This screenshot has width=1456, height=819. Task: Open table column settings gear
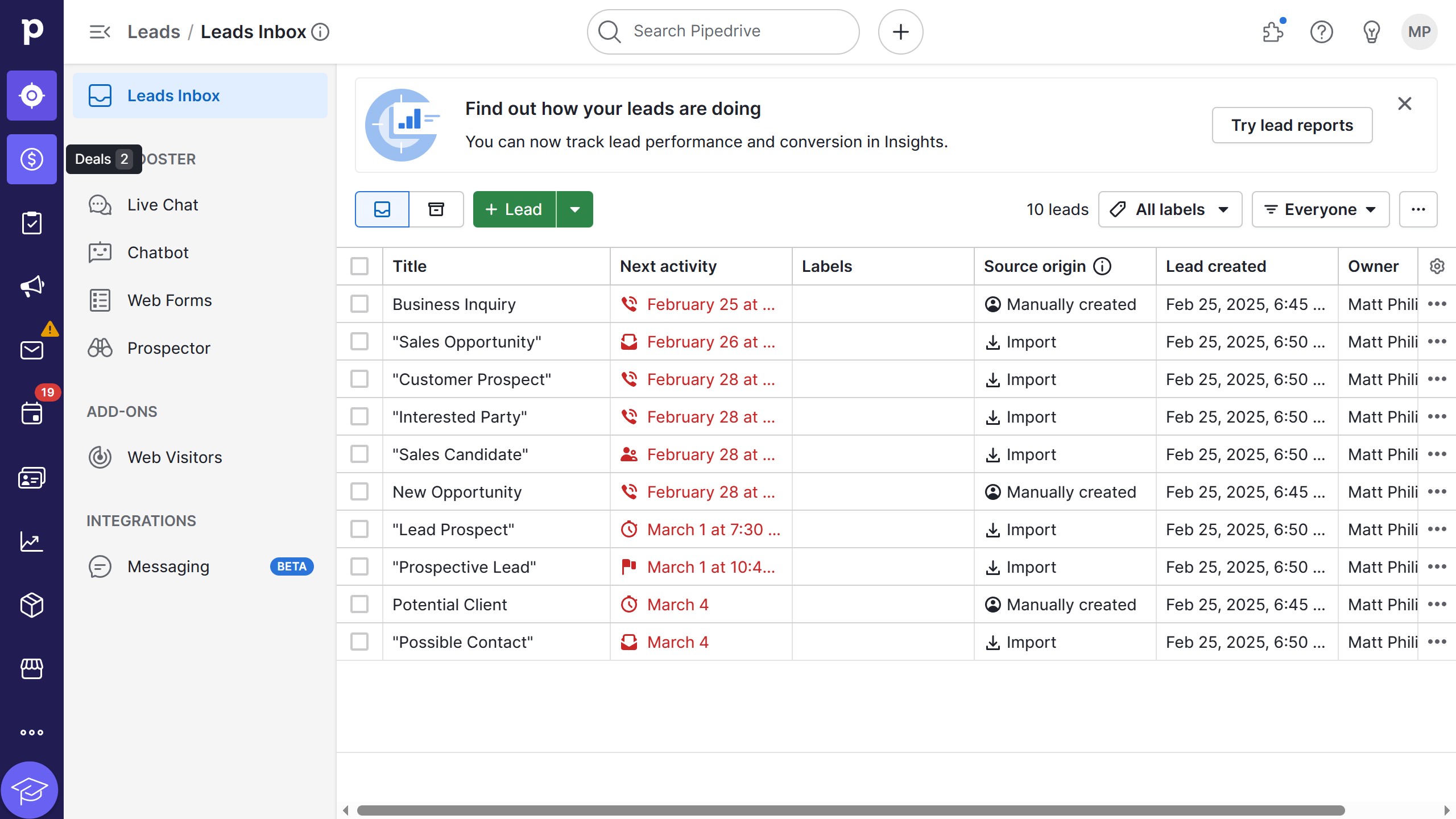click(x=1437, y=266)
